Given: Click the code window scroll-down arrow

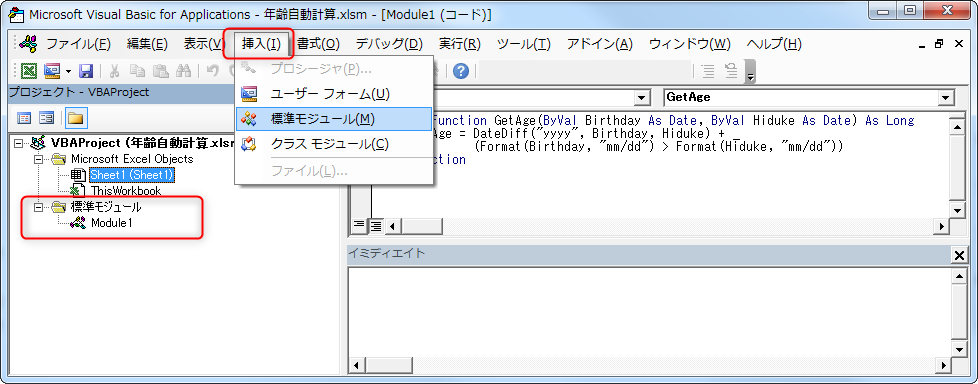Looking at the screenshot, I should (957, 210).
